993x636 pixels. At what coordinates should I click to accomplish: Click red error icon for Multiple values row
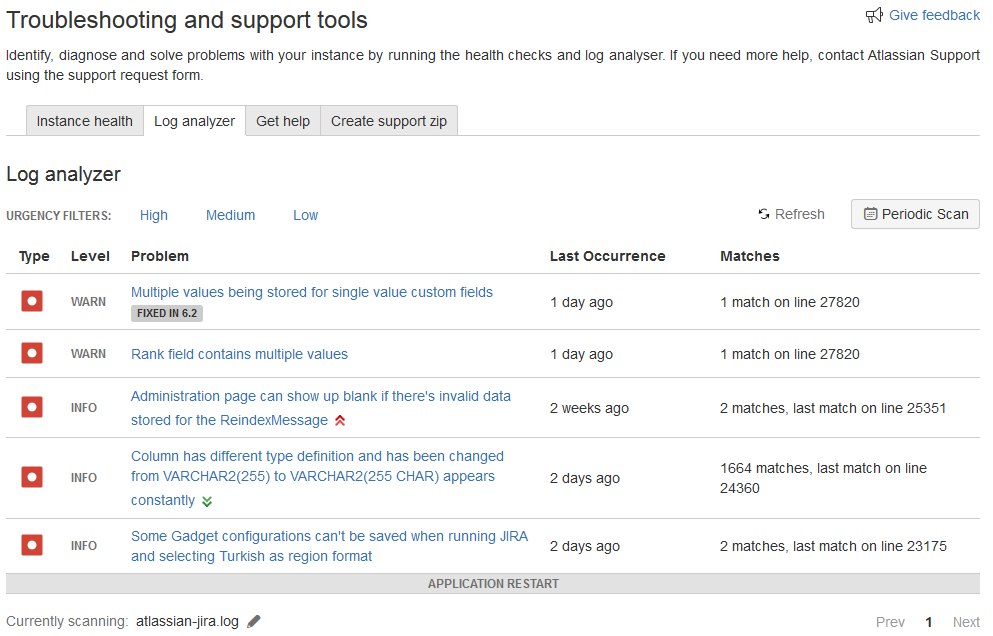[x=32, y=301]
